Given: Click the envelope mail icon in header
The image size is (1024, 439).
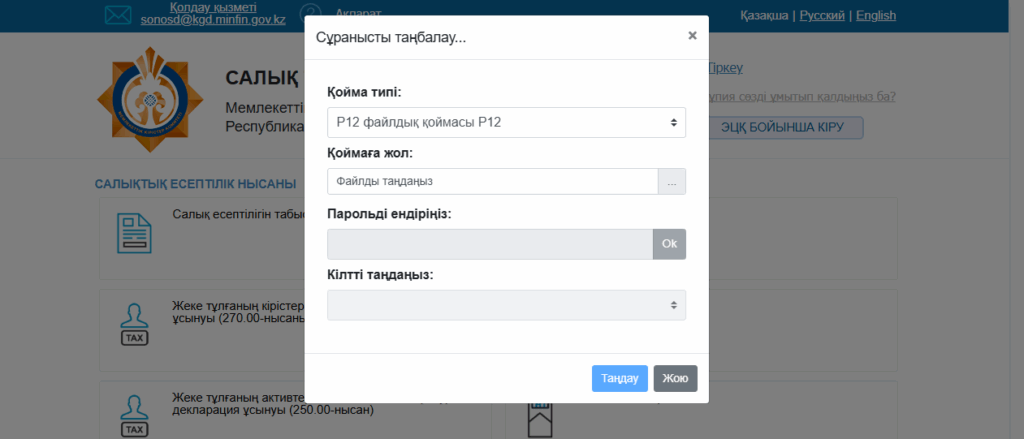Looking at the screenshot, I should [x=118, y=14].
